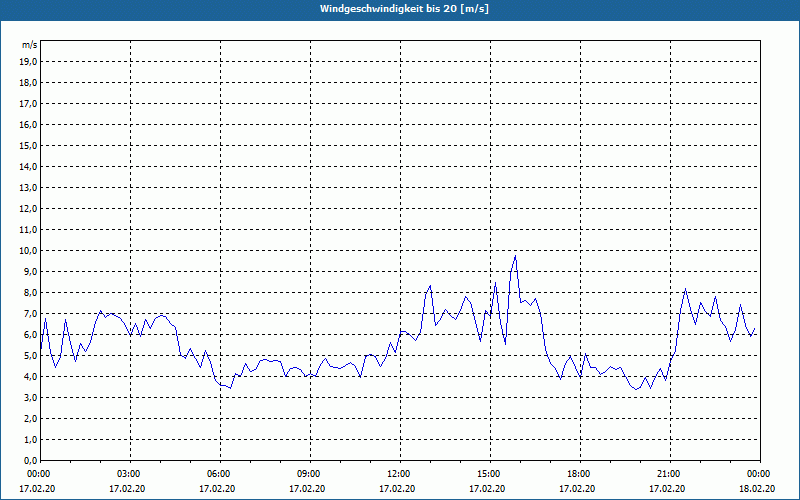Click the 10,0 y-axis value
This screenshot has width=800, height=500.
click(29, 251)
